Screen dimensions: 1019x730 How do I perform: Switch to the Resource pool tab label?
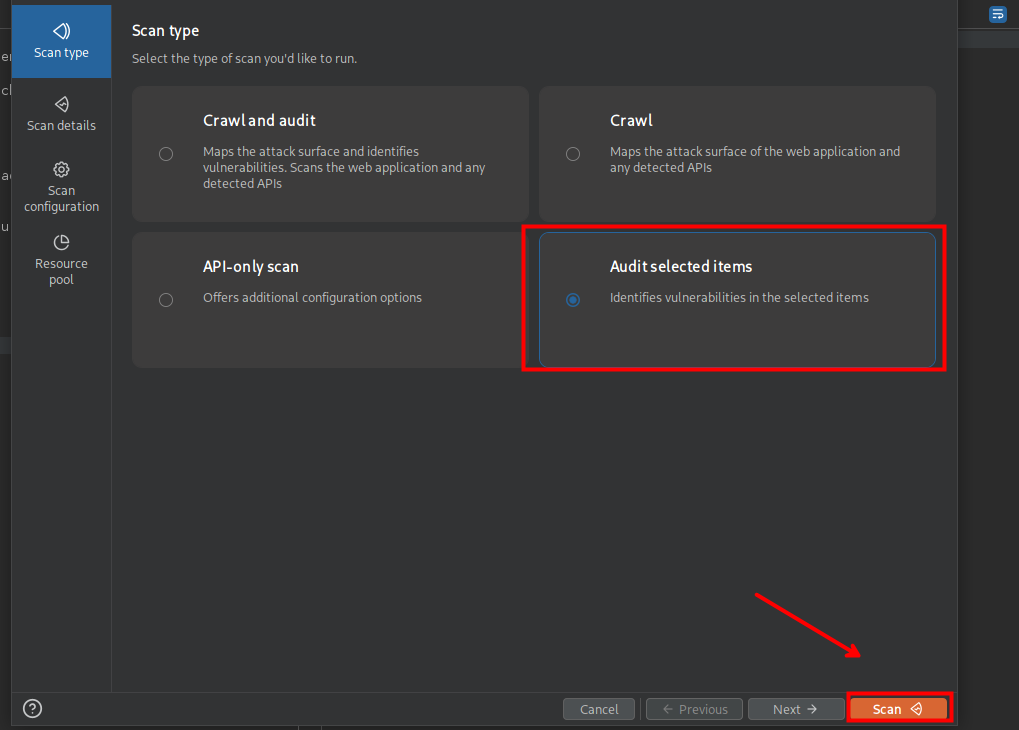61,272
